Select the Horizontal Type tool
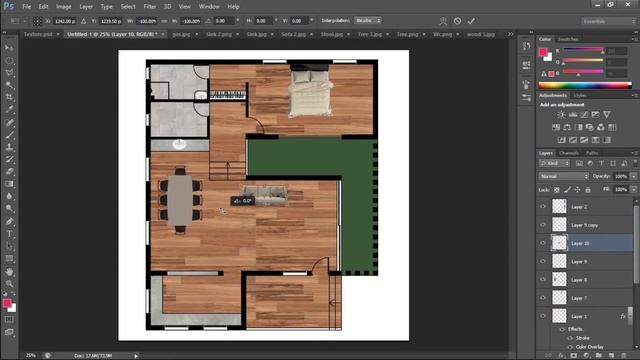Image resolution: width=640 pixels, height=360 pixels. (9, 234)
